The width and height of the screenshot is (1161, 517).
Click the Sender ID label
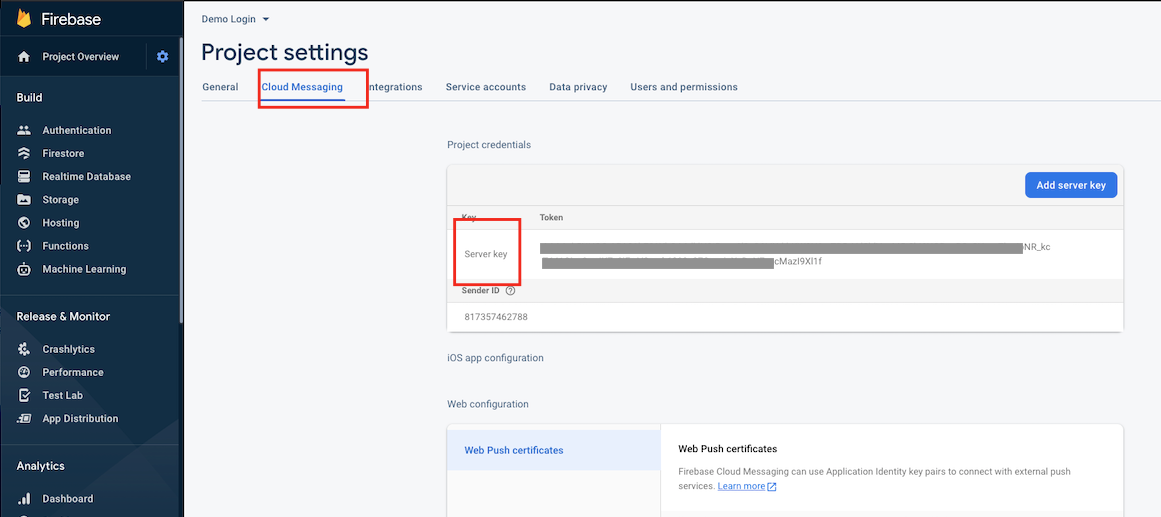[481, 290]
